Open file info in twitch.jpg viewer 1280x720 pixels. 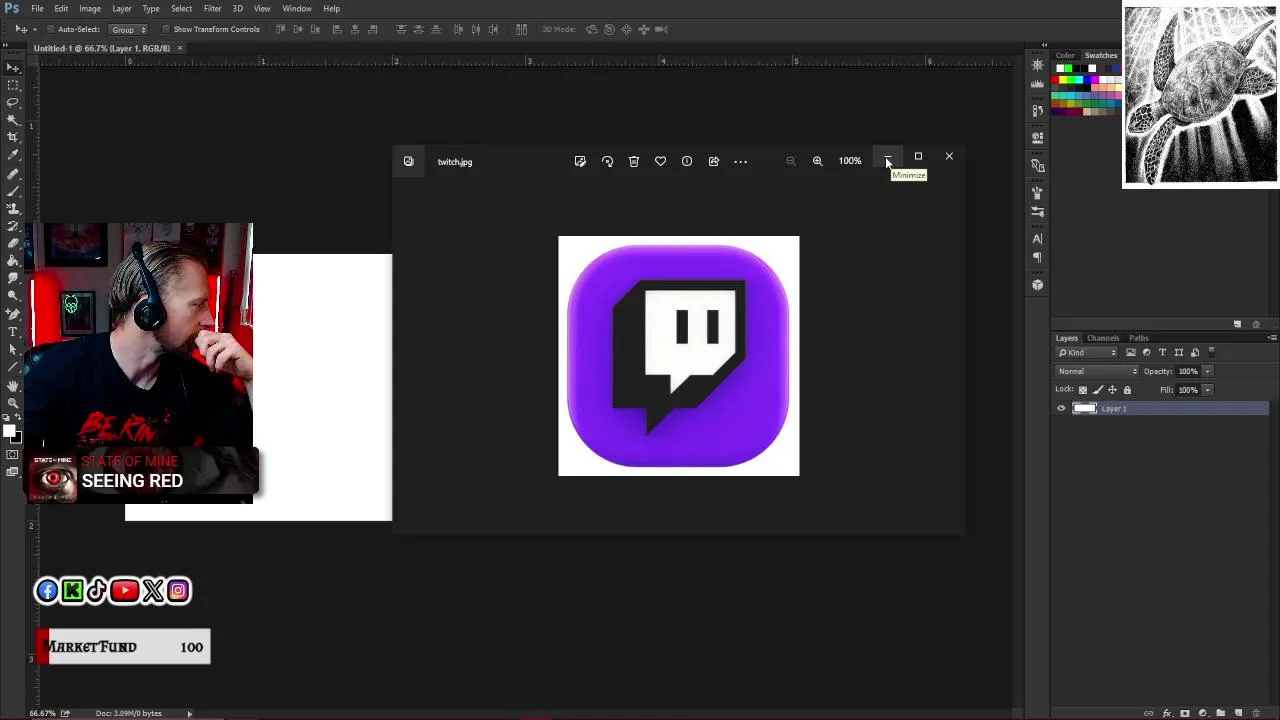pos(687,161)
